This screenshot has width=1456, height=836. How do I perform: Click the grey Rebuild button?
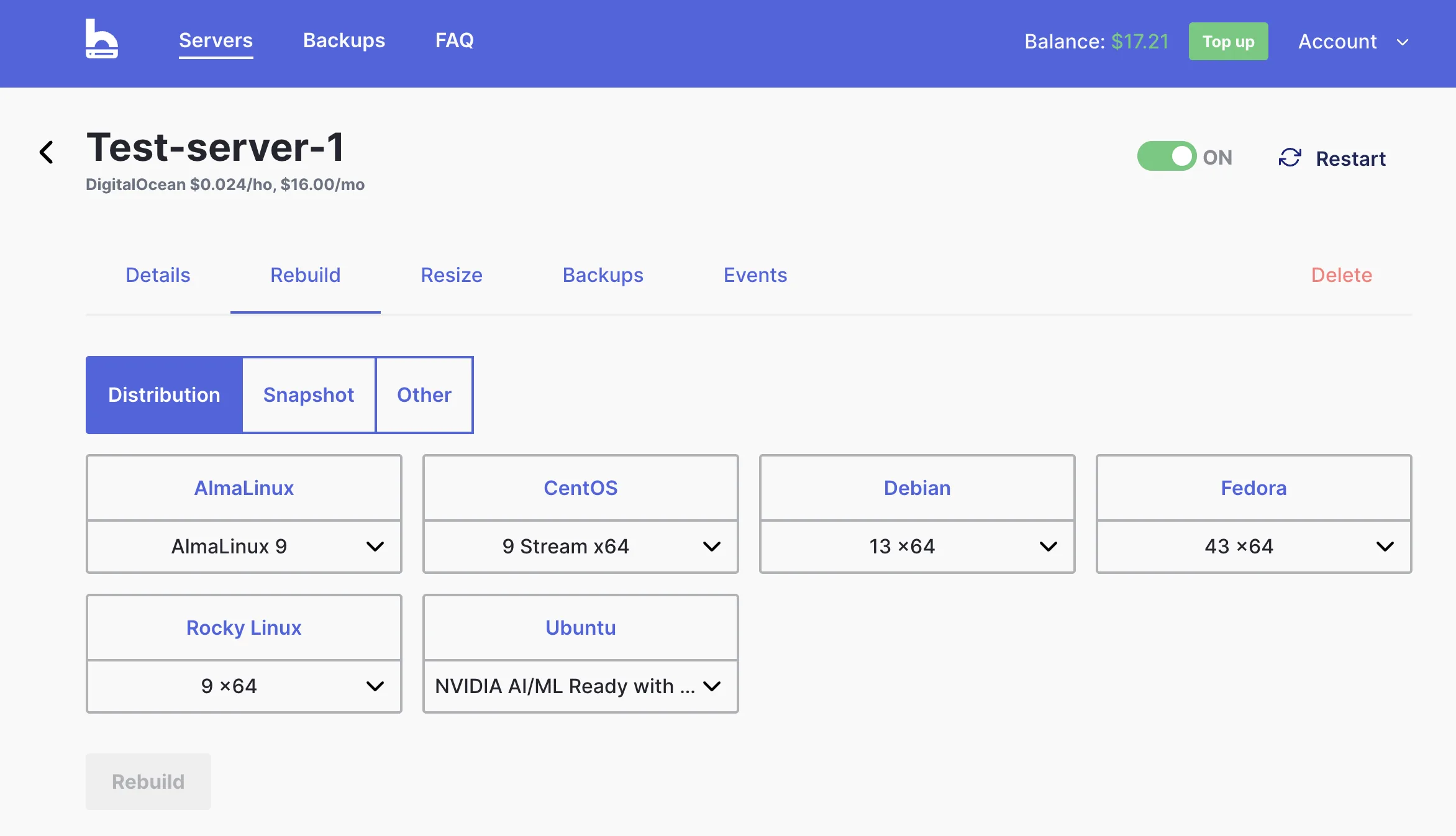click(148, 781)
